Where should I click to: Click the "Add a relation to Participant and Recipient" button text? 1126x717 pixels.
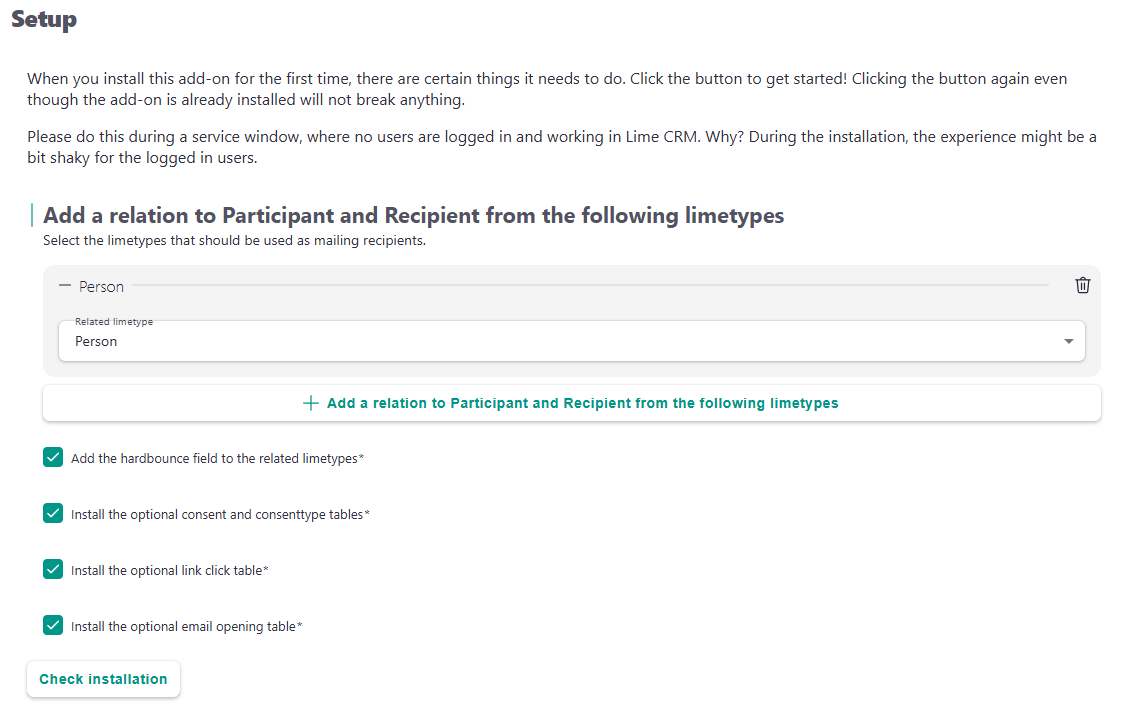(582, 403)
